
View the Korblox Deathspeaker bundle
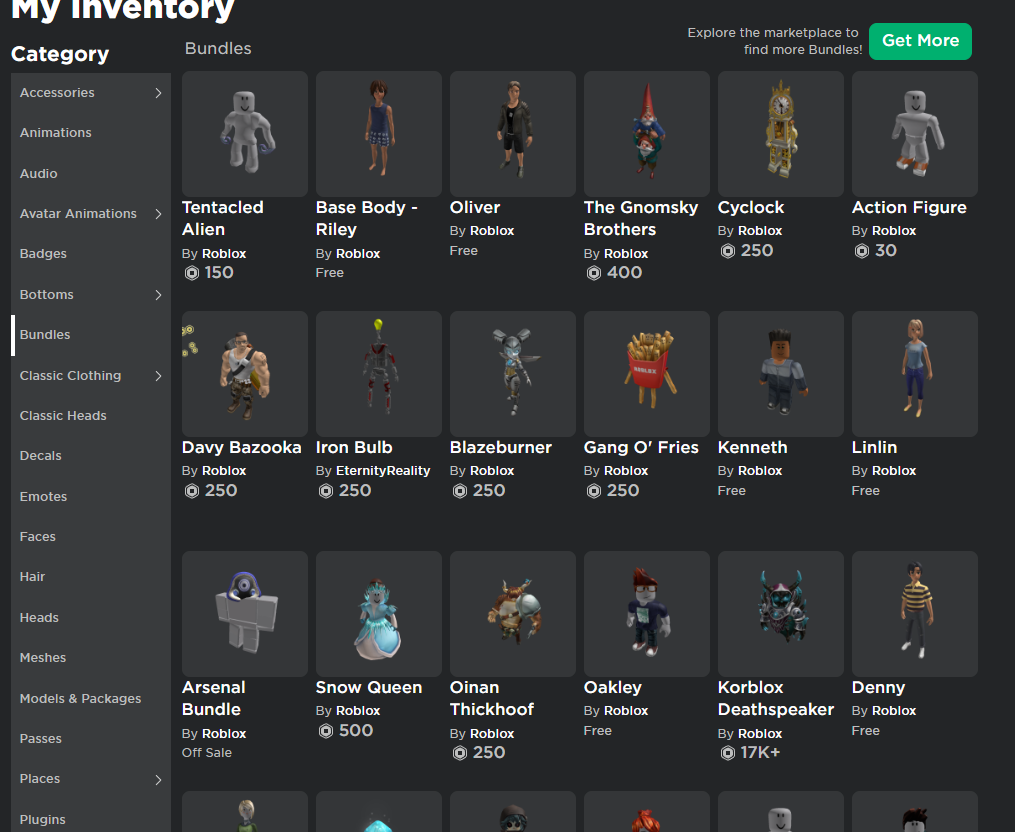780,613
